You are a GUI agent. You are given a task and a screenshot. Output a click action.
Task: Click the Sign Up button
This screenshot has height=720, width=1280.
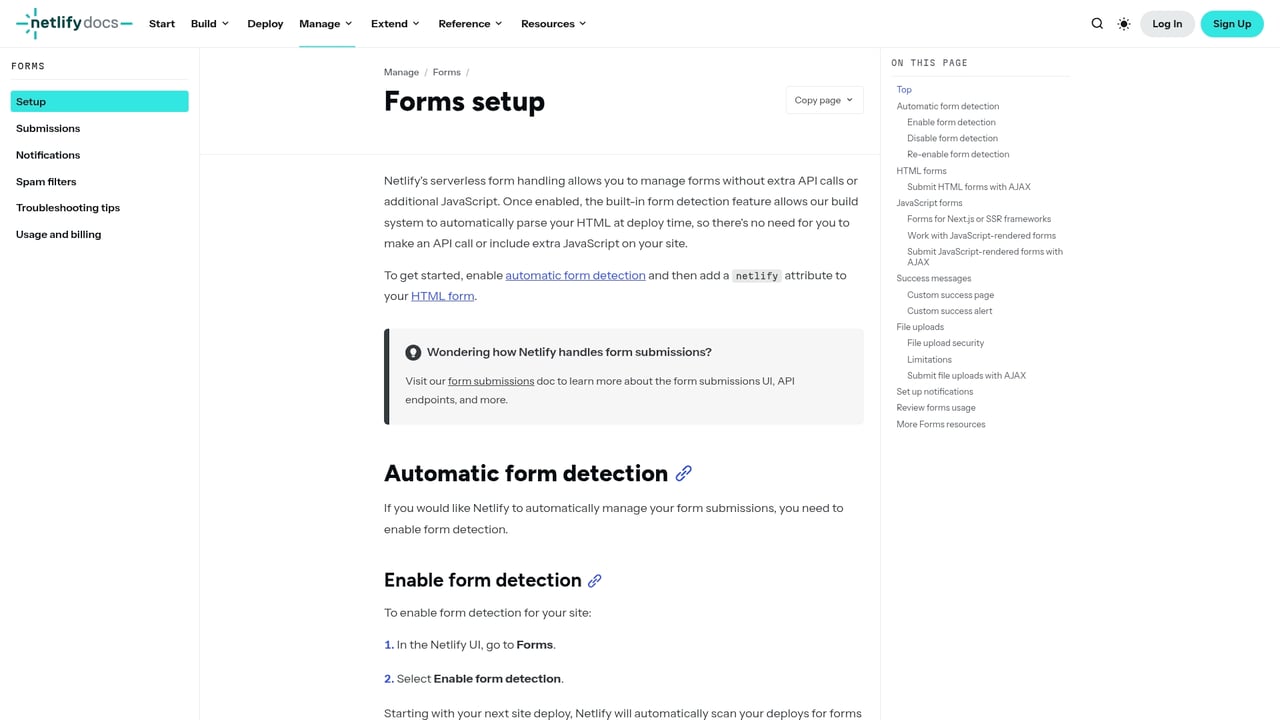click(1231, 23)
